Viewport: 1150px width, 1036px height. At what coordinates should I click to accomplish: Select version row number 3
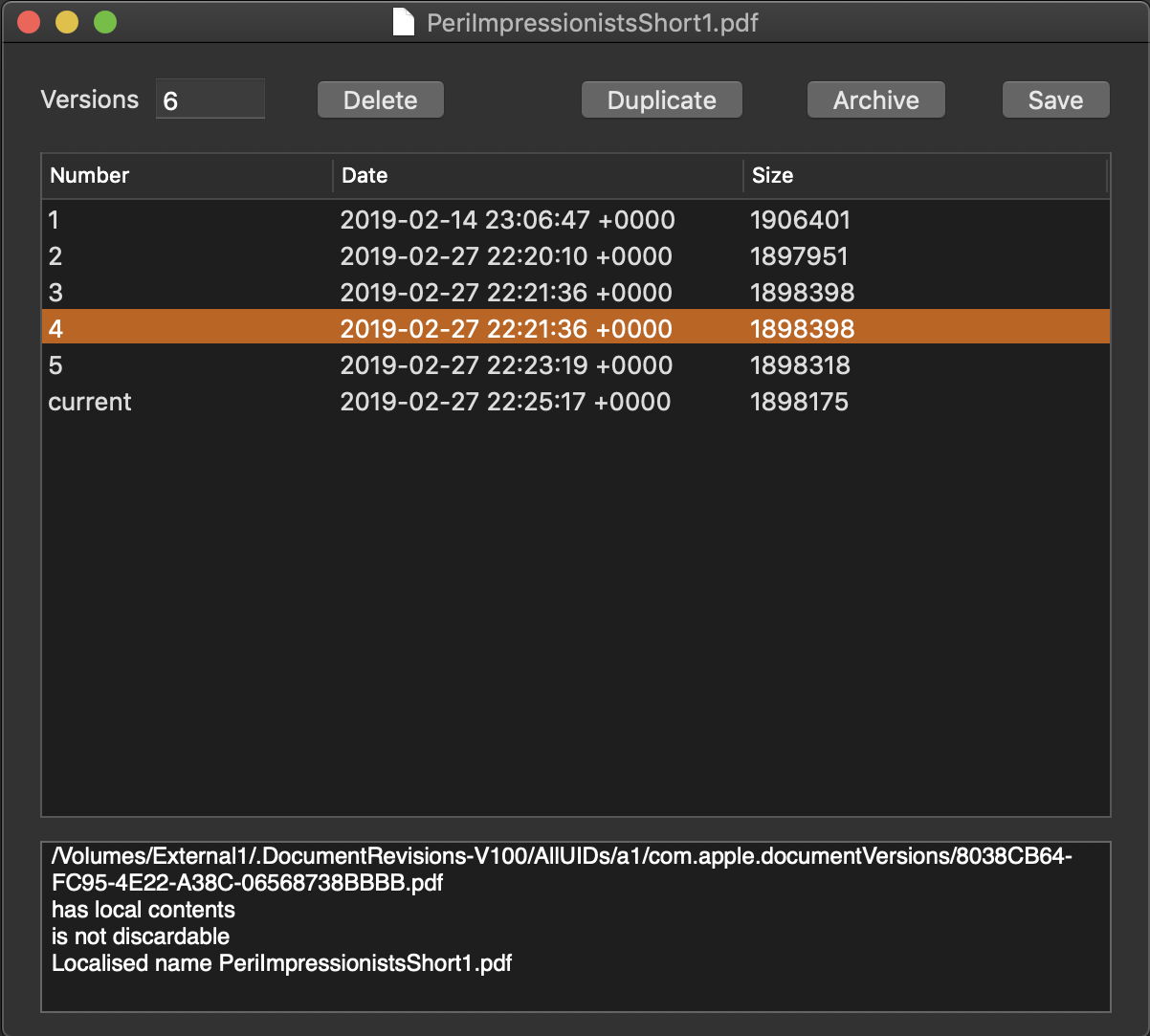(x=576, y=293)
